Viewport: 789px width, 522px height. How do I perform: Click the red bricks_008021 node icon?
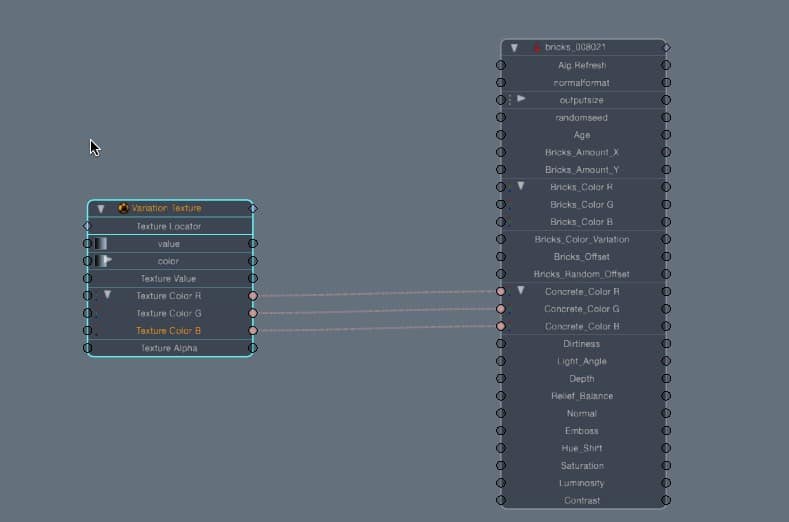pyautogui.click(x=537, y=47)
